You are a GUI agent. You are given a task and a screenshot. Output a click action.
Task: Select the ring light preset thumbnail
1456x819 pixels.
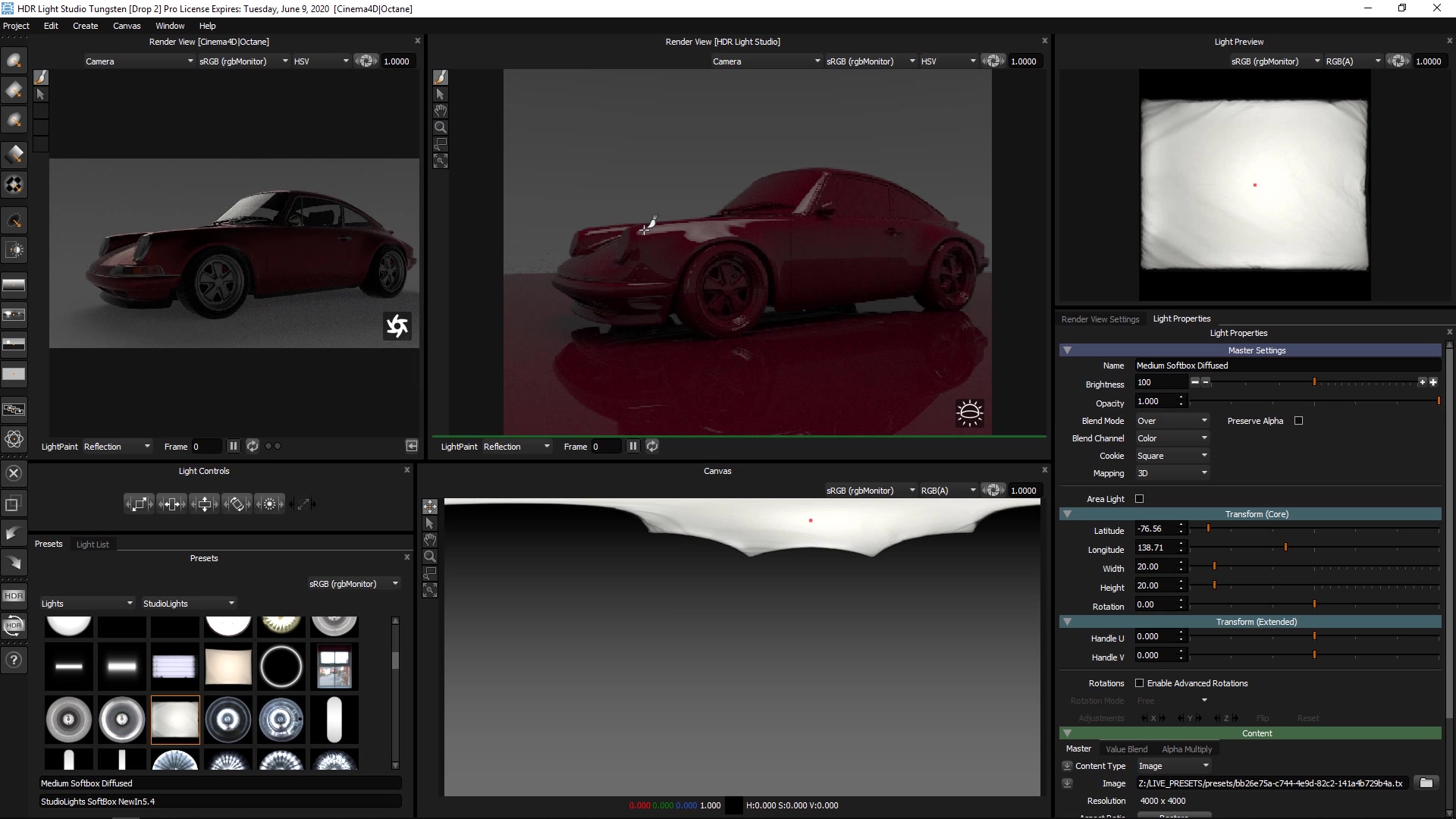point(281,667)
